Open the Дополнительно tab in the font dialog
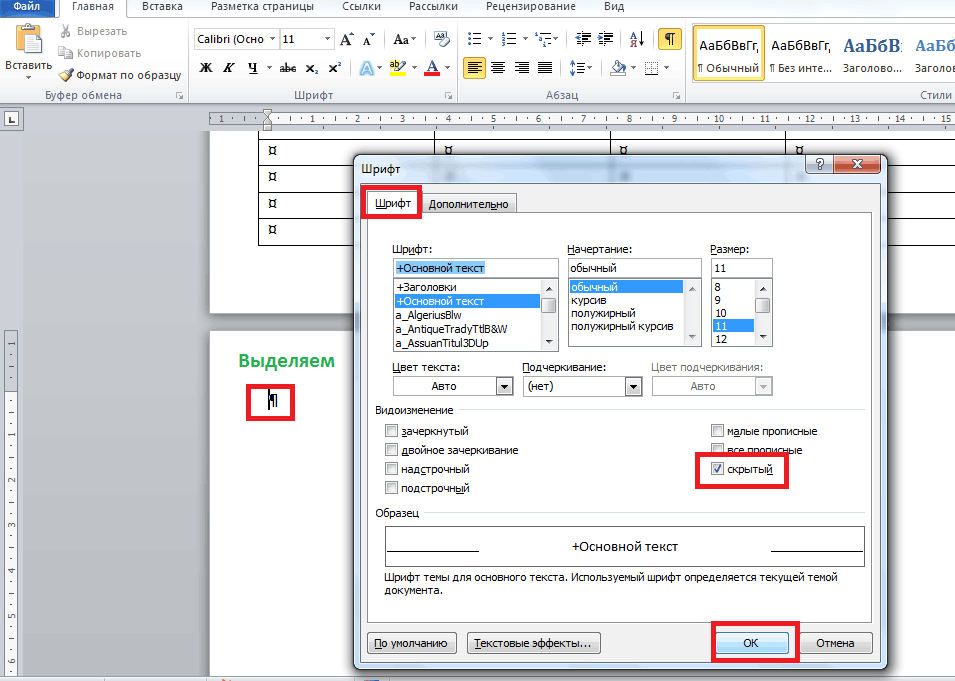Viewport: 955px width, 681px height. 468,204
